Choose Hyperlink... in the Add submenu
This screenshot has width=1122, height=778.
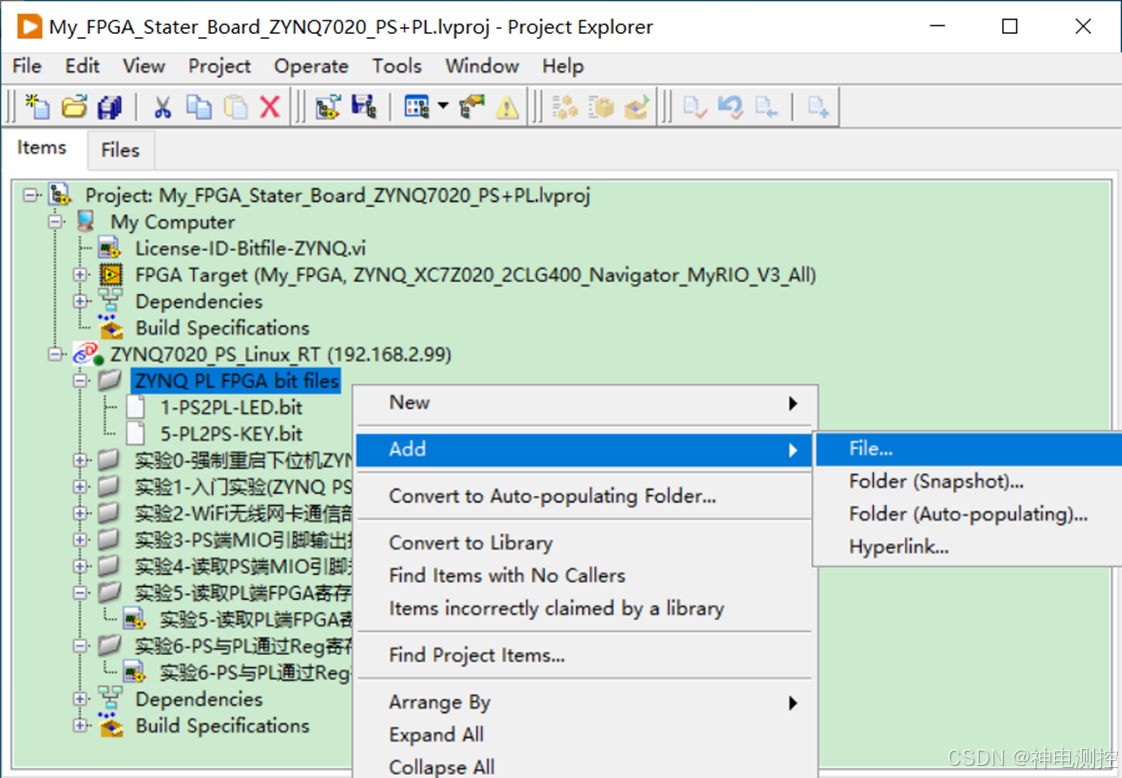(x=969, y=547)
